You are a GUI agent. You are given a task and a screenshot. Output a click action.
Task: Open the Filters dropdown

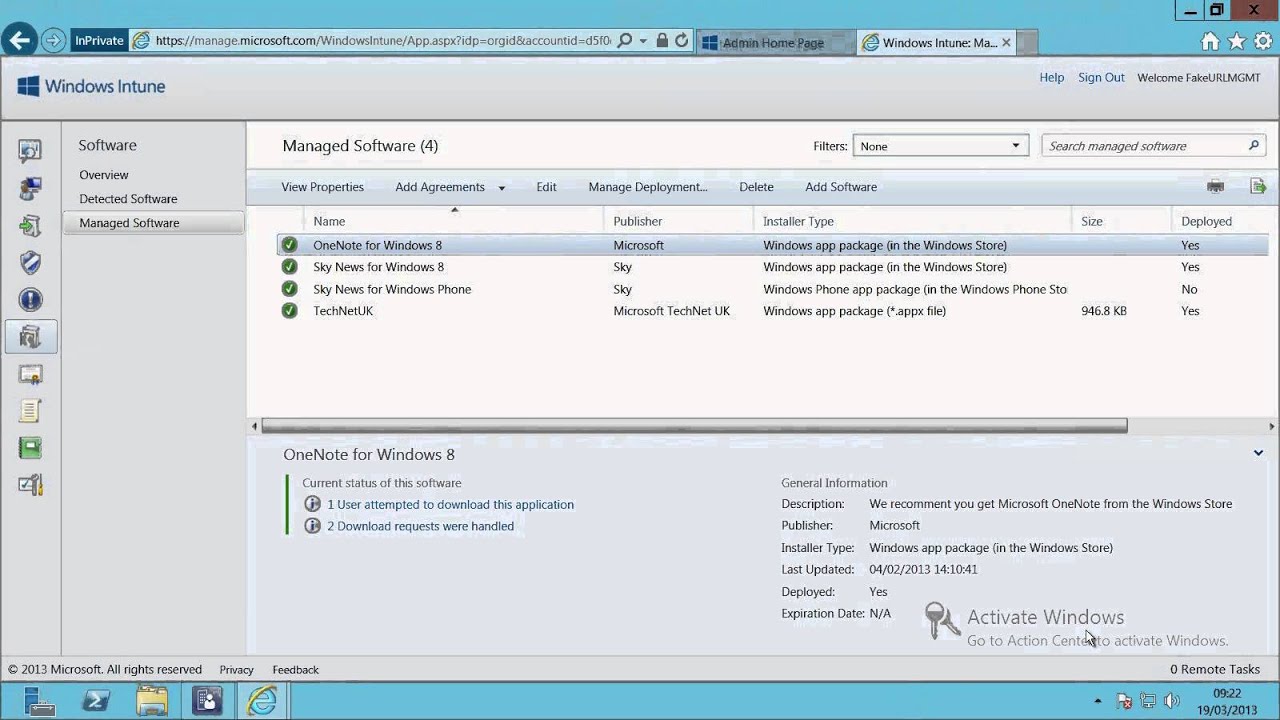tap(940, 146)
